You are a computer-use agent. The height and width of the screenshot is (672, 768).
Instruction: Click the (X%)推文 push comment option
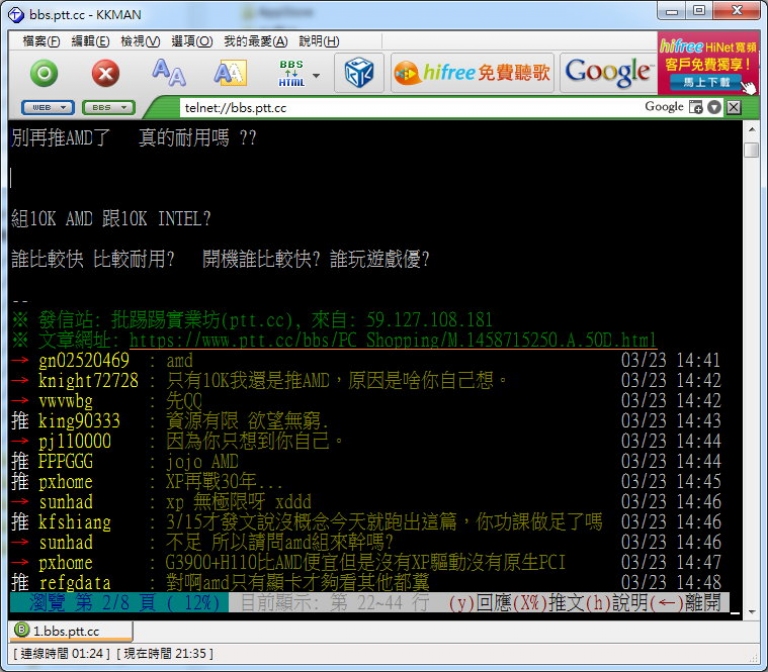click(548, 603)
